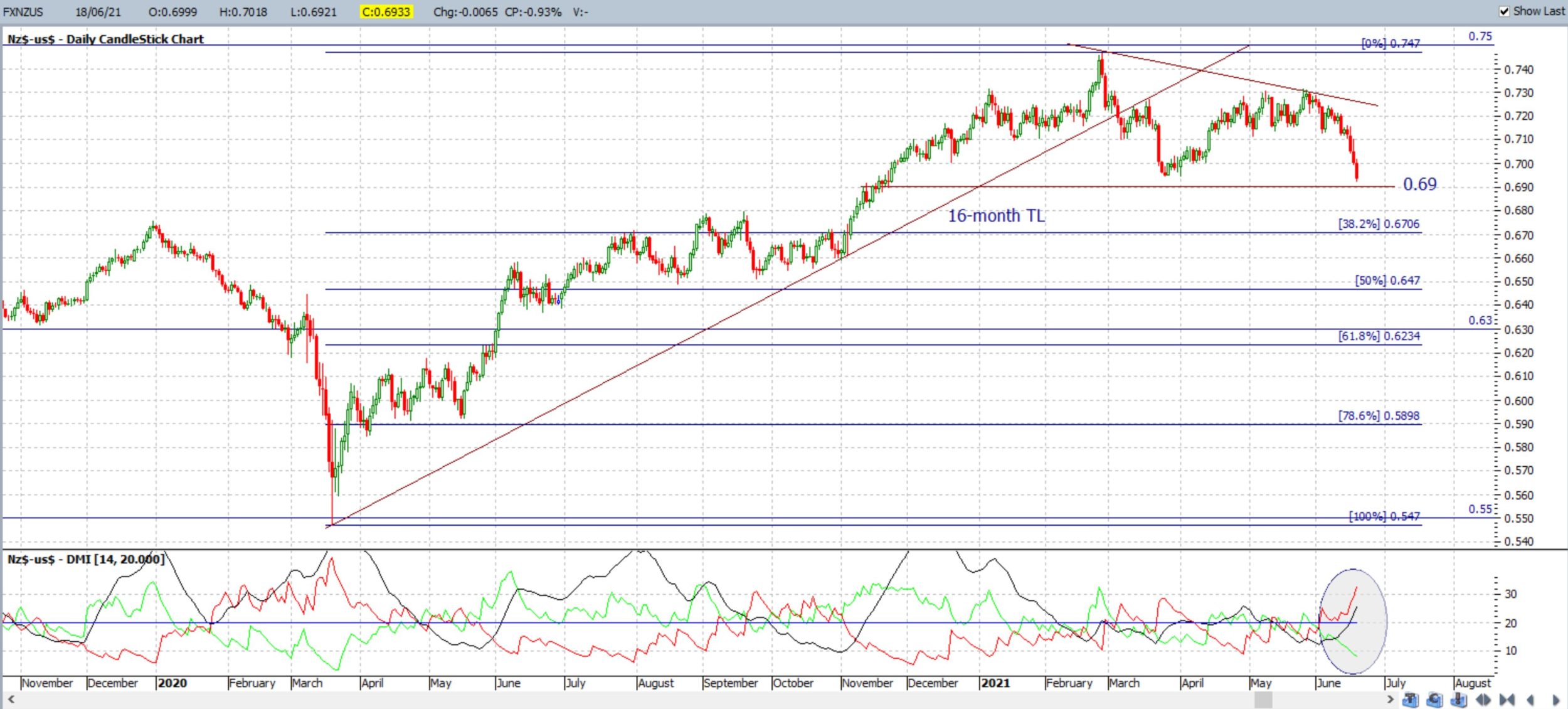Click the 2021 year label on time axis
The image size is (1568, 709).
coord(995,683)
